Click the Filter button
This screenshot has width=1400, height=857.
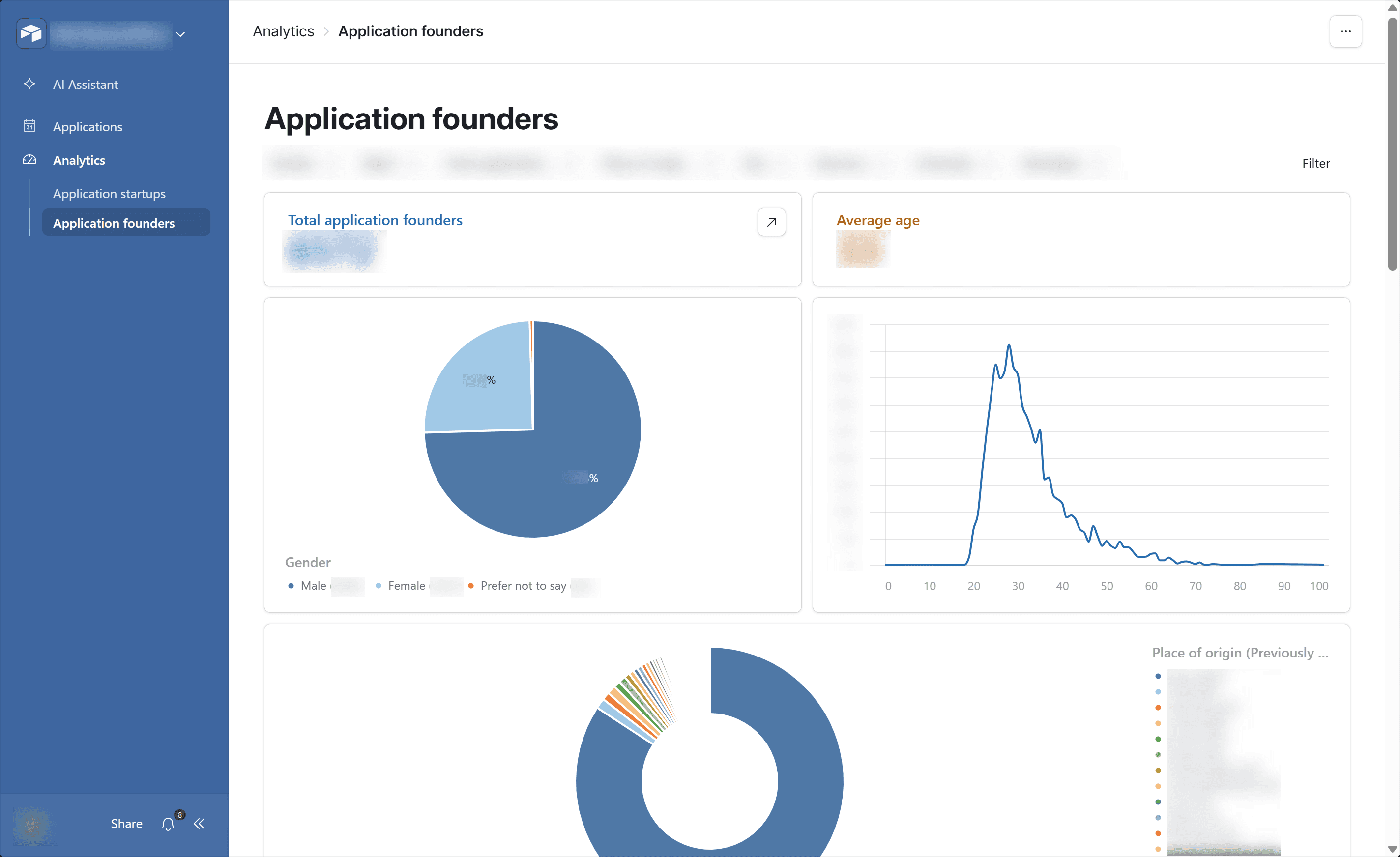click(1316, 163)
